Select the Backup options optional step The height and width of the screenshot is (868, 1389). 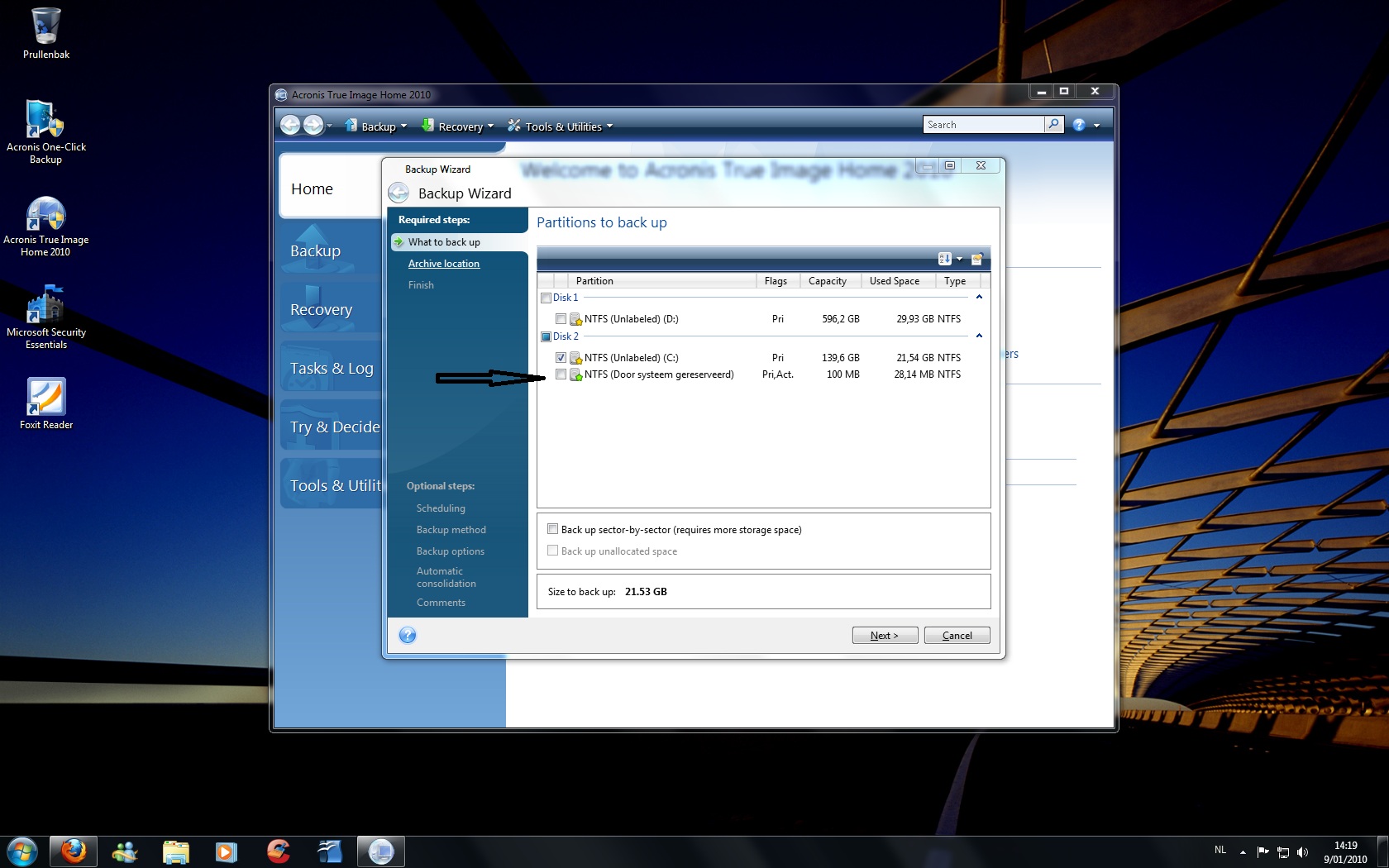(450, 551)
